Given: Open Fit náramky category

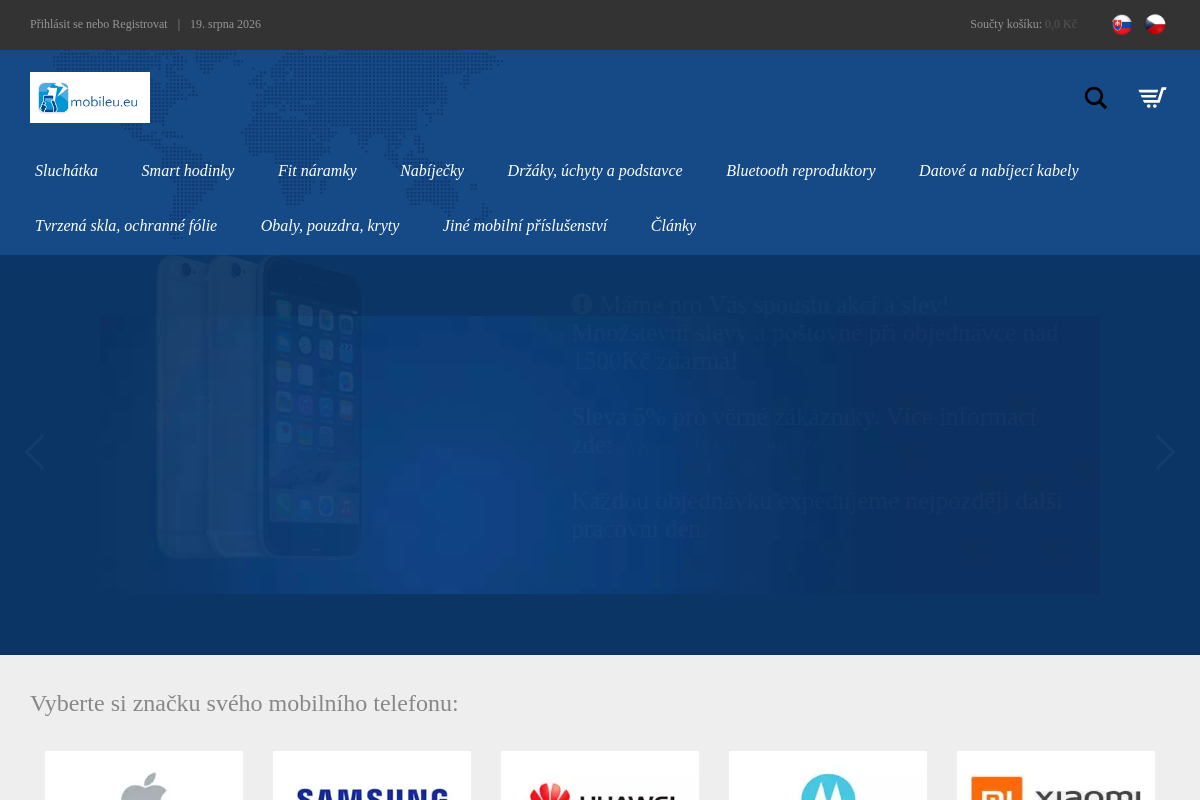Looking at the screenshot, I should 317,171.
